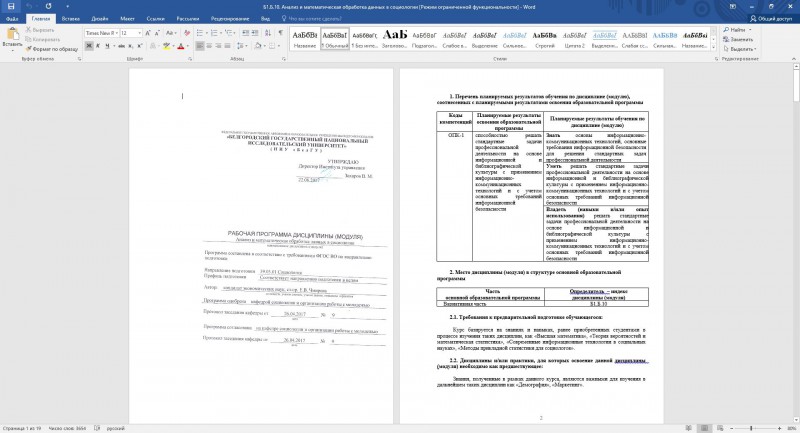Screen dimensions: 800x433
Task: Toggle left alignment button
Action: 200,46
